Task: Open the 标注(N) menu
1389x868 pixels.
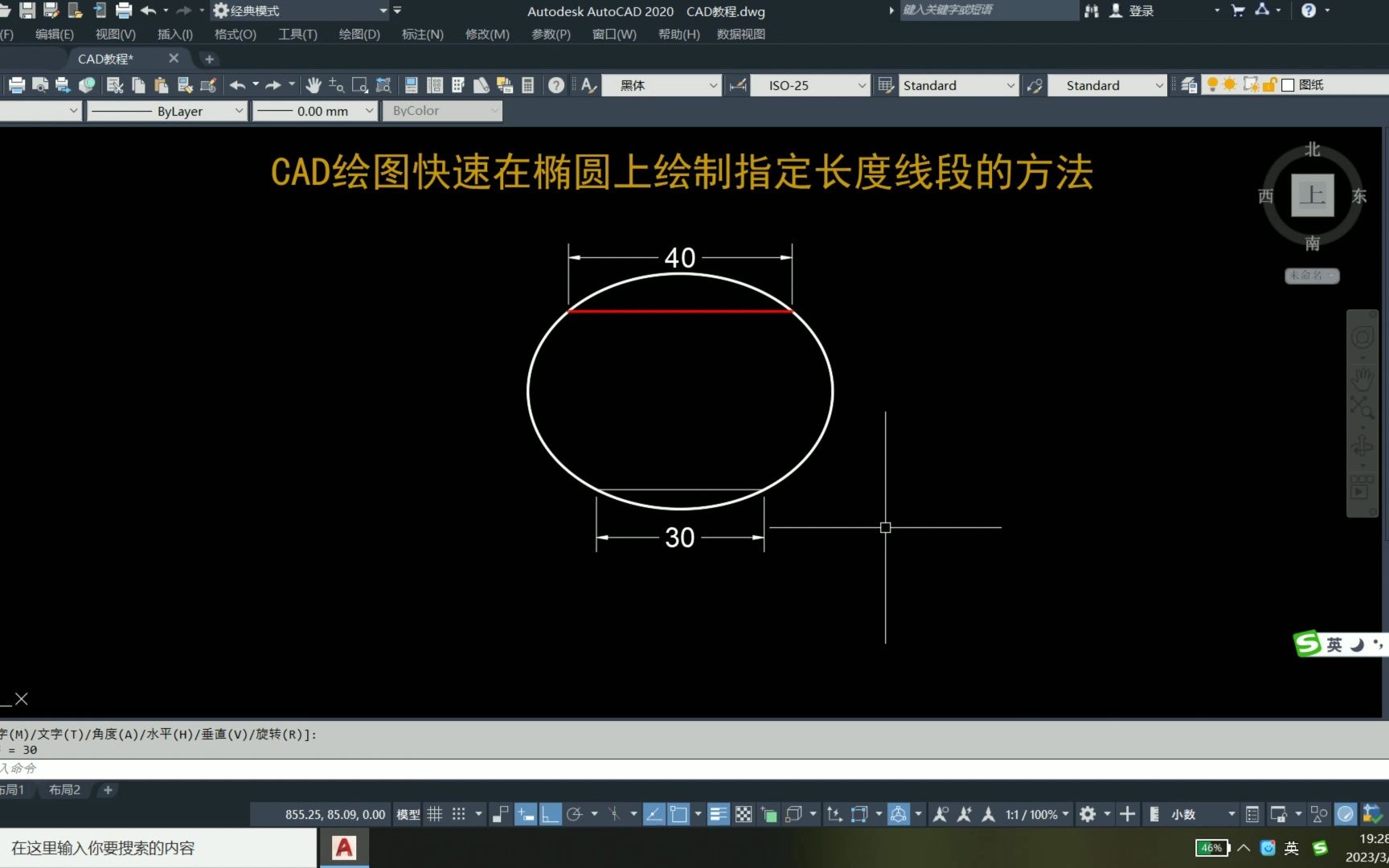Action: [423, 34]
